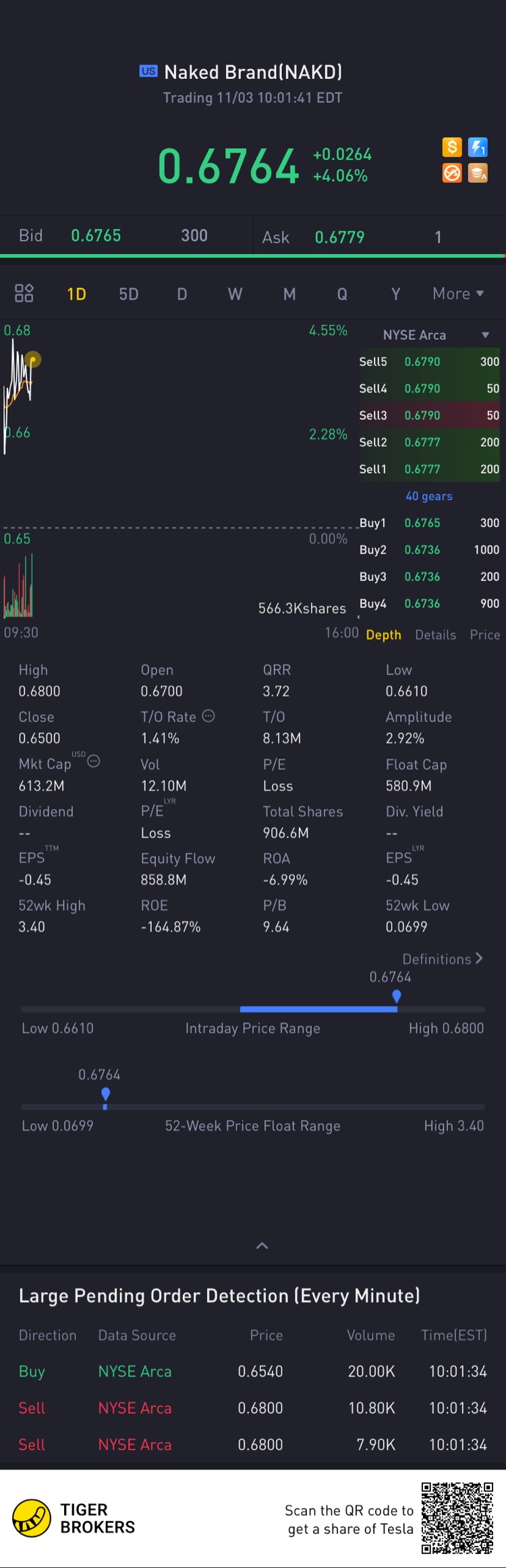The height and width of the screenshot is (1568, 506).
Task: Switch to the Details tab
Action: [436, 635]
